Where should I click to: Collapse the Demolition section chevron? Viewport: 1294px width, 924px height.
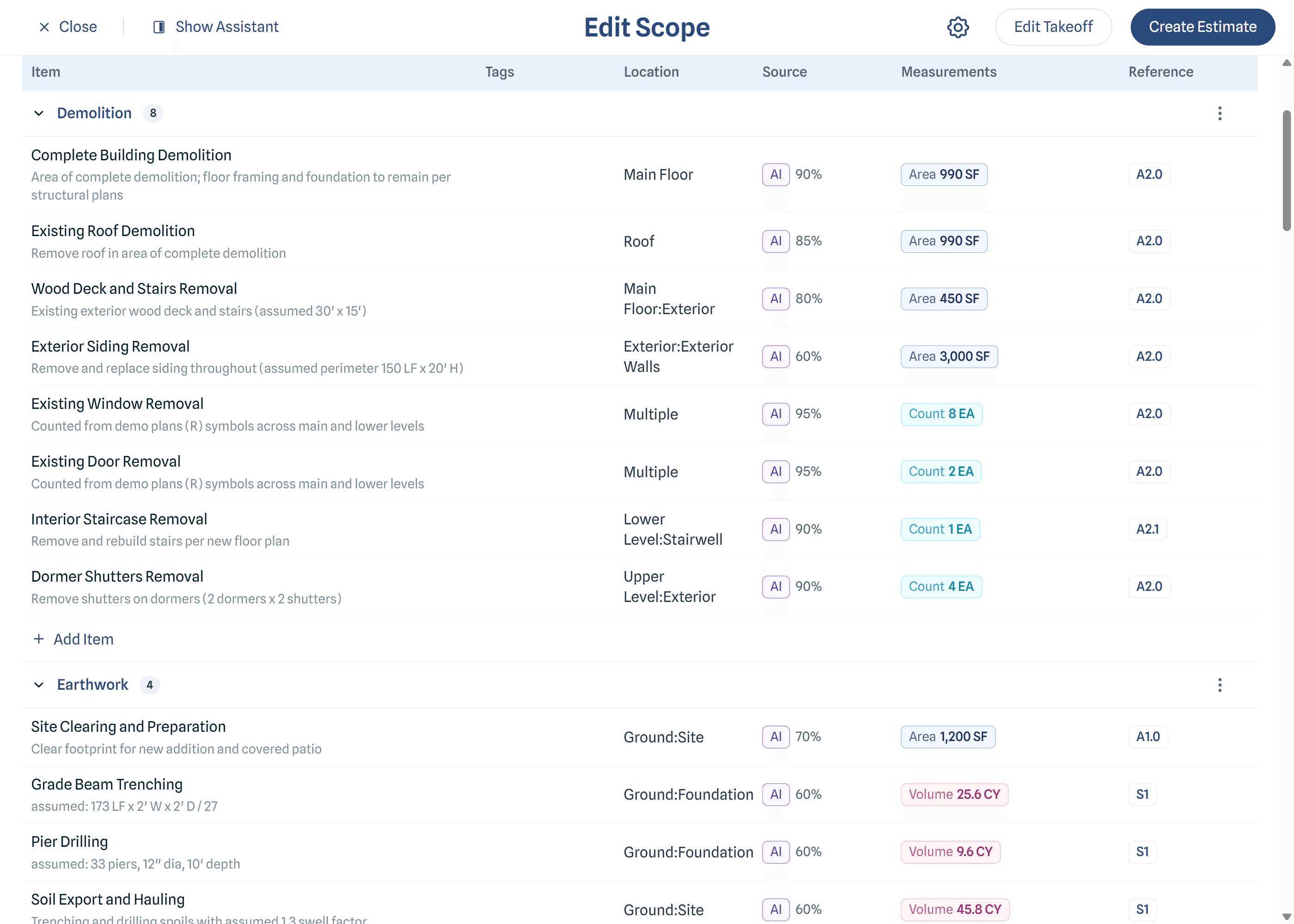click(x=39, y=113)
